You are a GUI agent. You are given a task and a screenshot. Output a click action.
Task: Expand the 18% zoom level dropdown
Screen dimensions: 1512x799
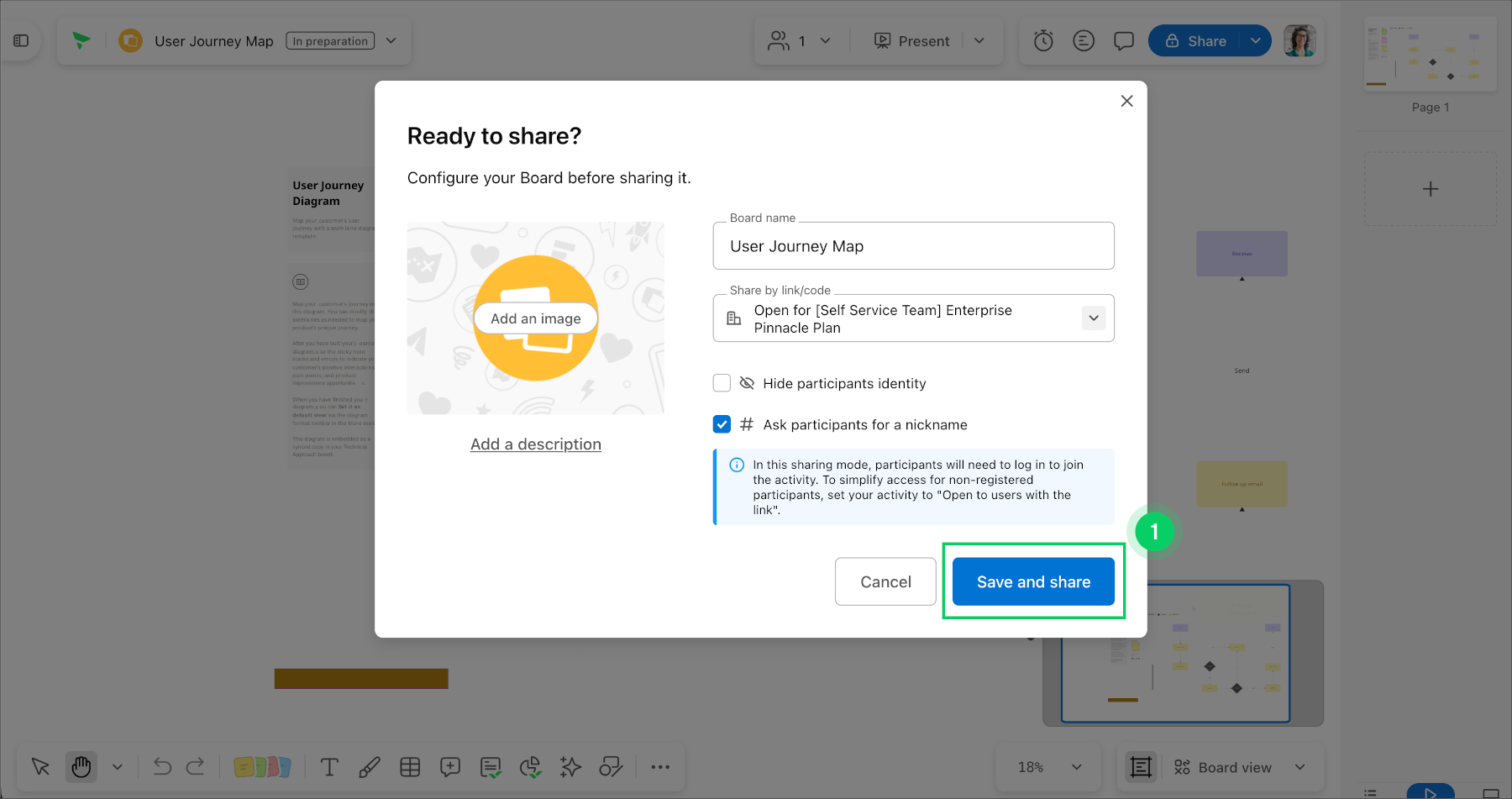click(x=1077, y=766)
